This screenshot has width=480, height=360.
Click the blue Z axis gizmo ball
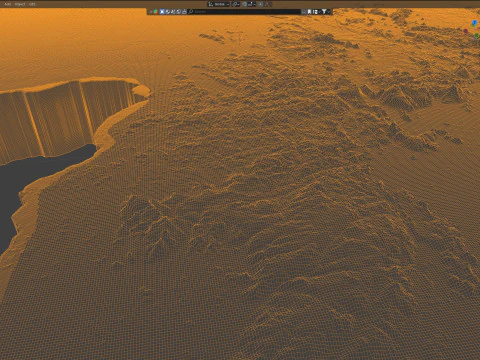pos(475,23)
